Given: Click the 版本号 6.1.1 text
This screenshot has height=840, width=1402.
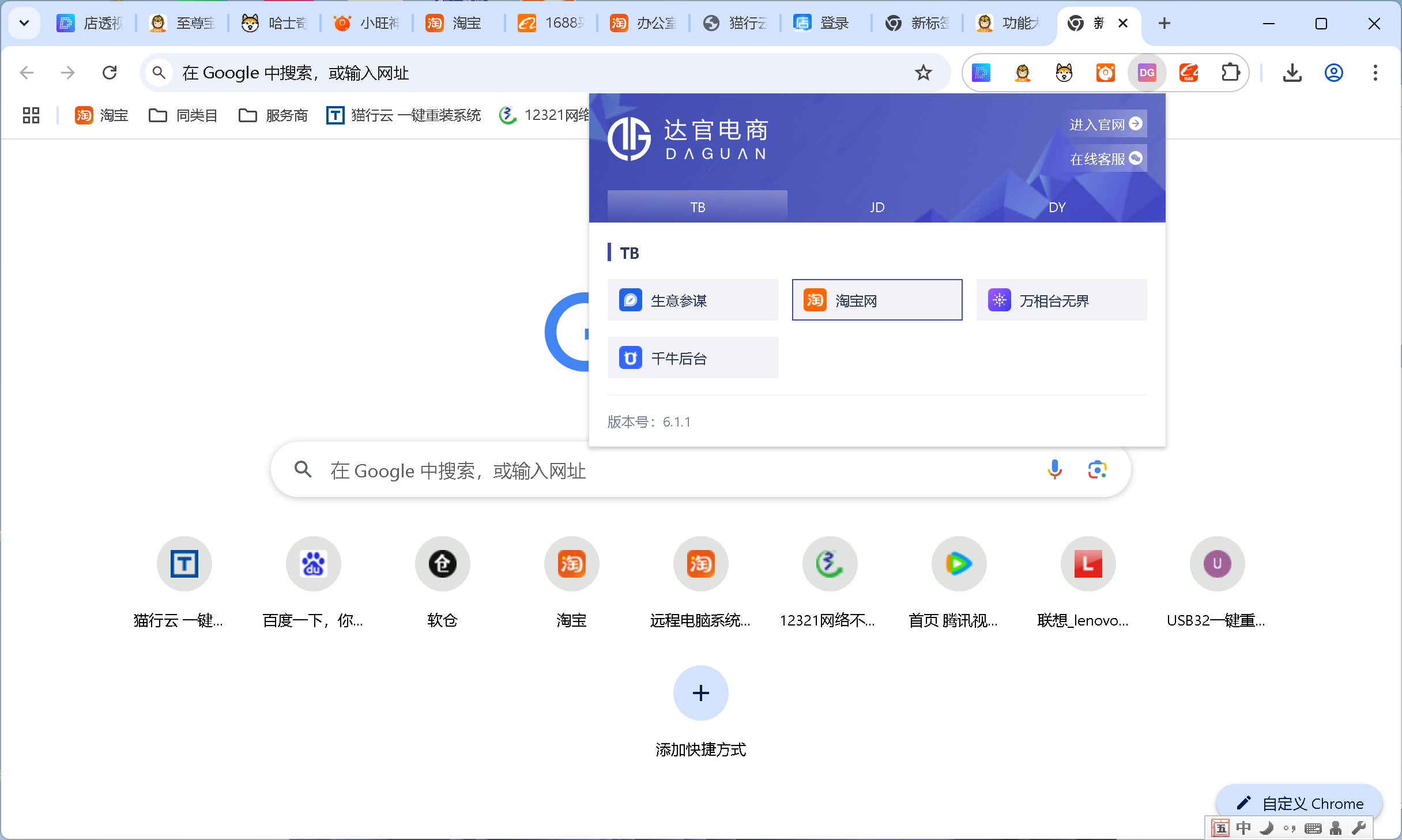Looking at the screenshot, I should point(649,422).
